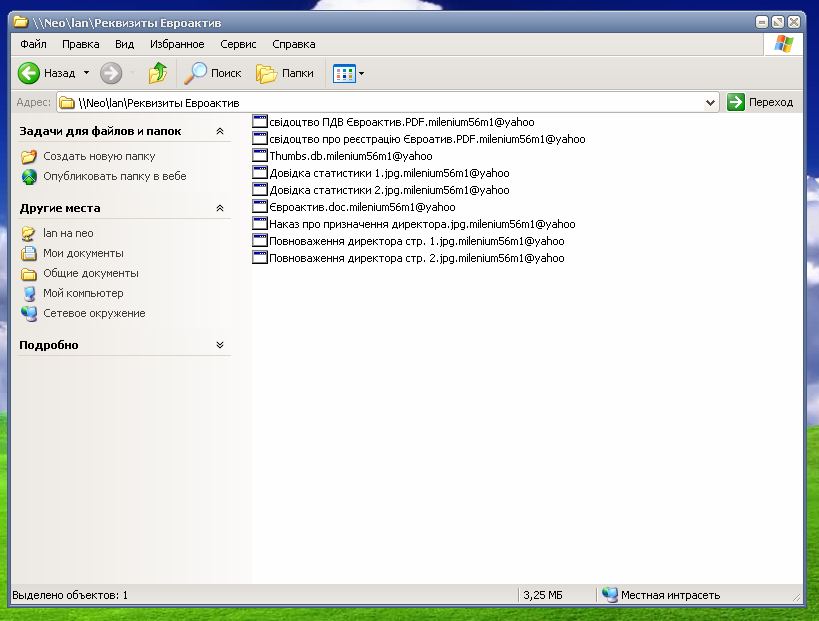The height and width of the screenshot is (621, 819).
Task: Open the Сервис menu
Action: click(x=238, y=44)
